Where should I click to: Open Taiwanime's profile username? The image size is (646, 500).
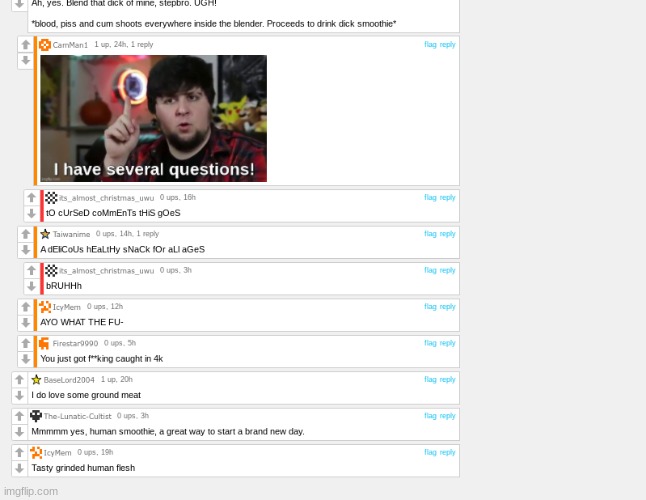pos(71,234)
